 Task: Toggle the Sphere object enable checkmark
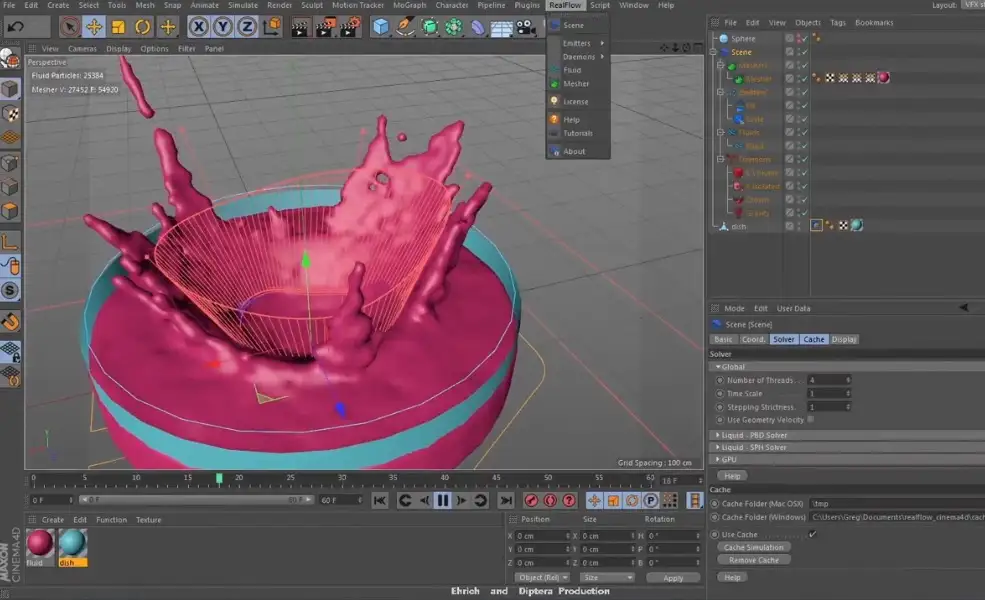coord(804,38)
